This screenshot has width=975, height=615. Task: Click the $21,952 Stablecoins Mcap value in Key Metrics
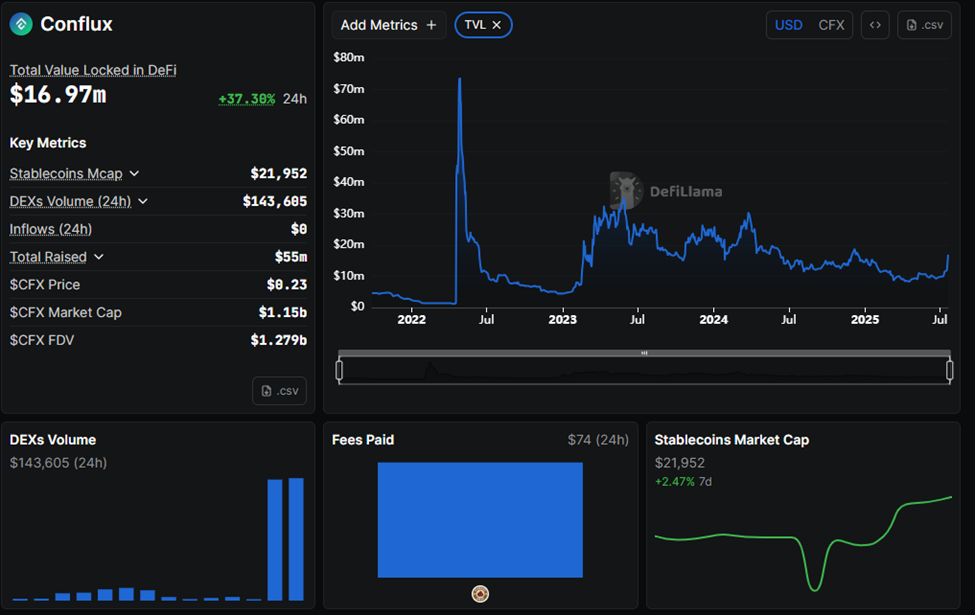pos(279,173)
